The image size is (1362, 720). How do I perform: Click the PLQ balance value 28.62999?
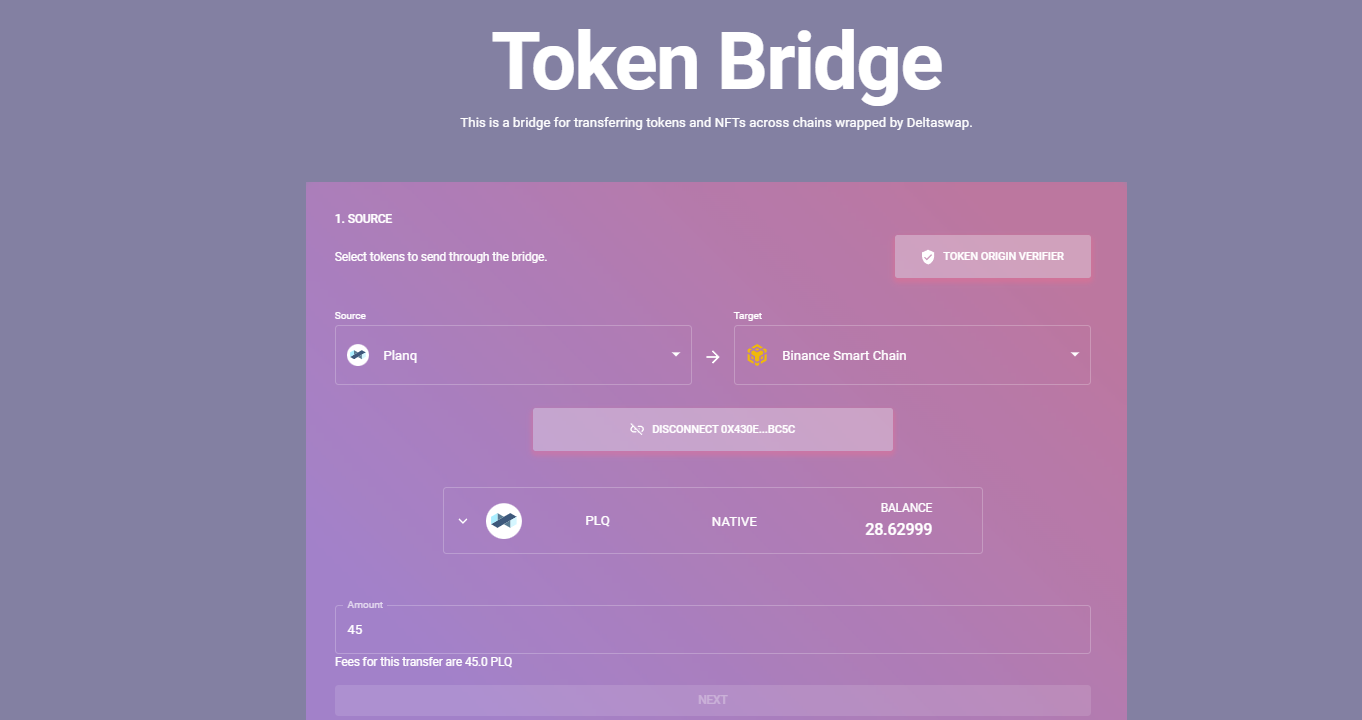click(x=898, y=530)
